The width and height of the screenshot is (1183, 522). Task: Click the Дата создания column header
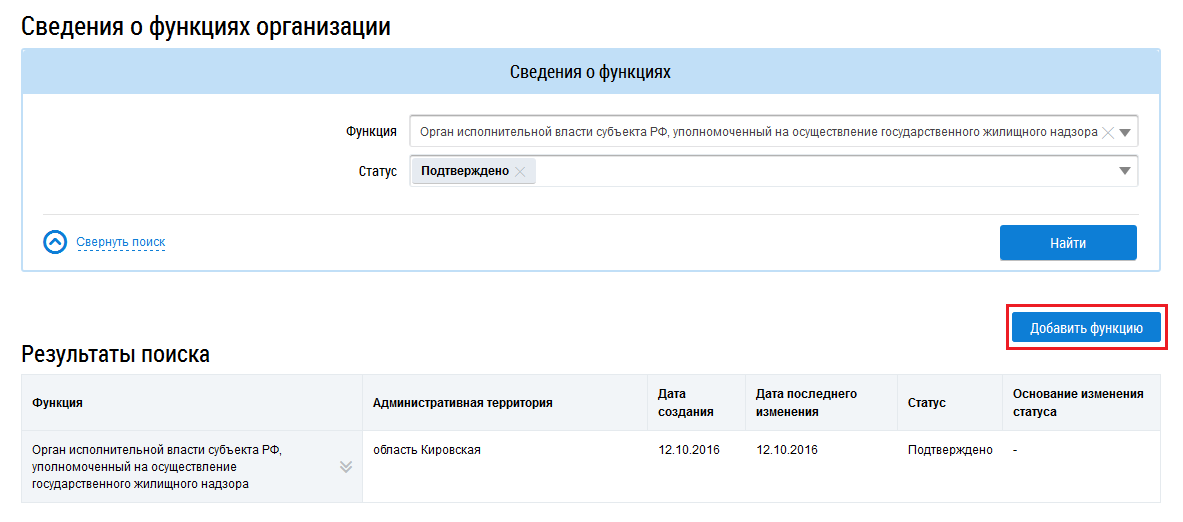685,402
